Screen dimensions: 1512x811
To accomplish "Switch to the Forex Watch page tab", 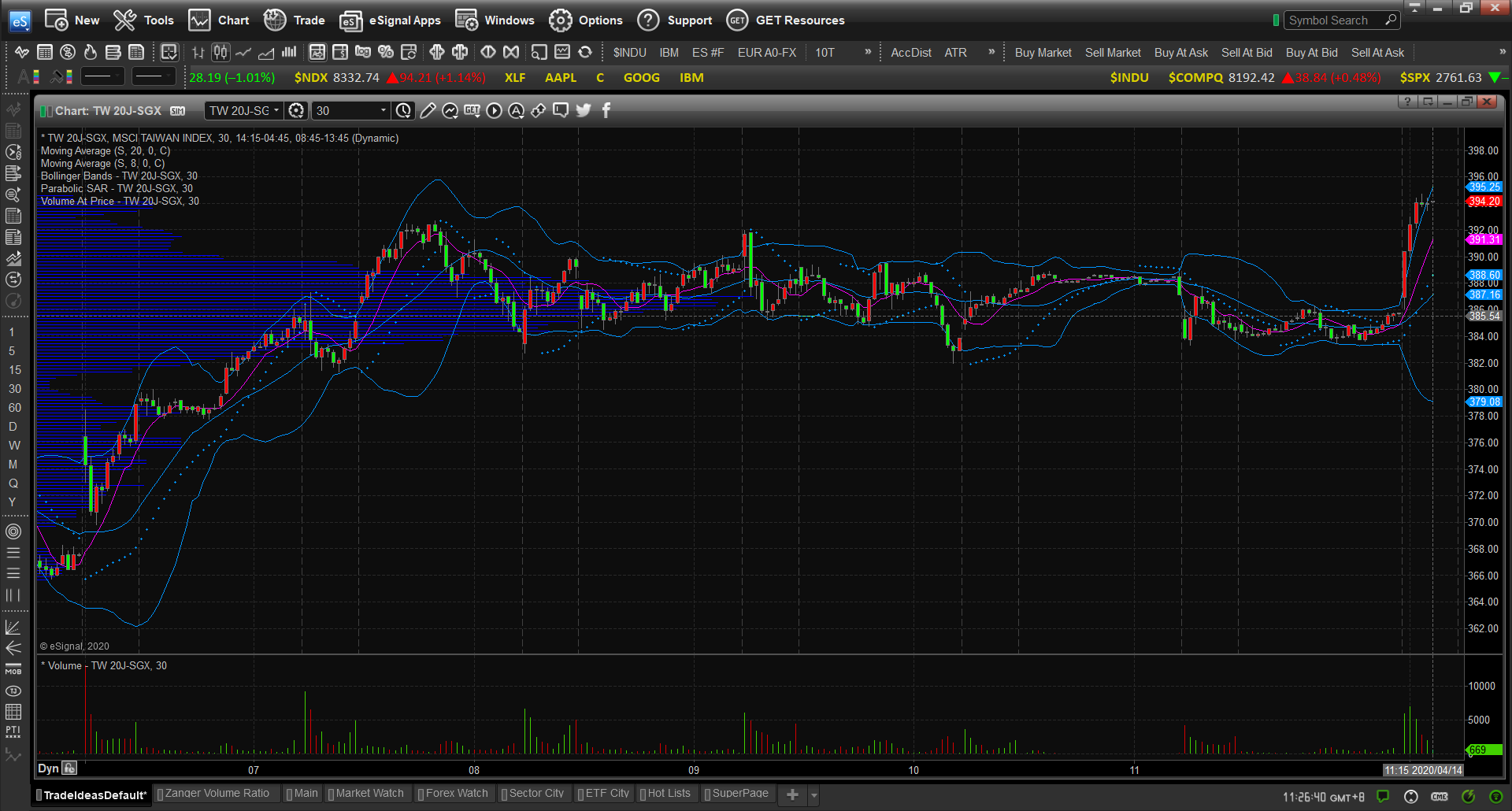I will 454,793.
